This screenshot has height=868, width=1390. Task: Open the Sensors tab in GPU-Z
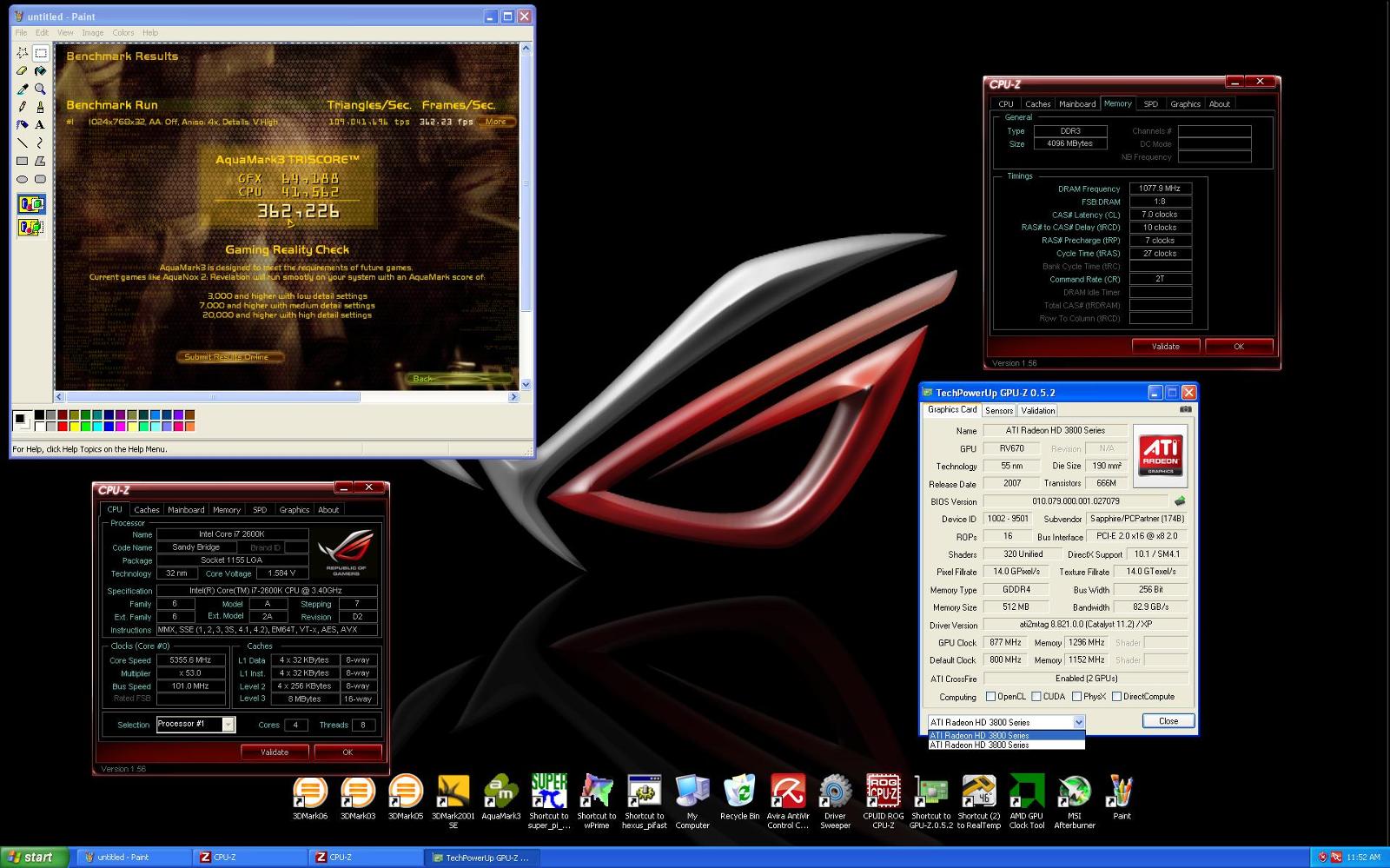(x=999, y=411)
